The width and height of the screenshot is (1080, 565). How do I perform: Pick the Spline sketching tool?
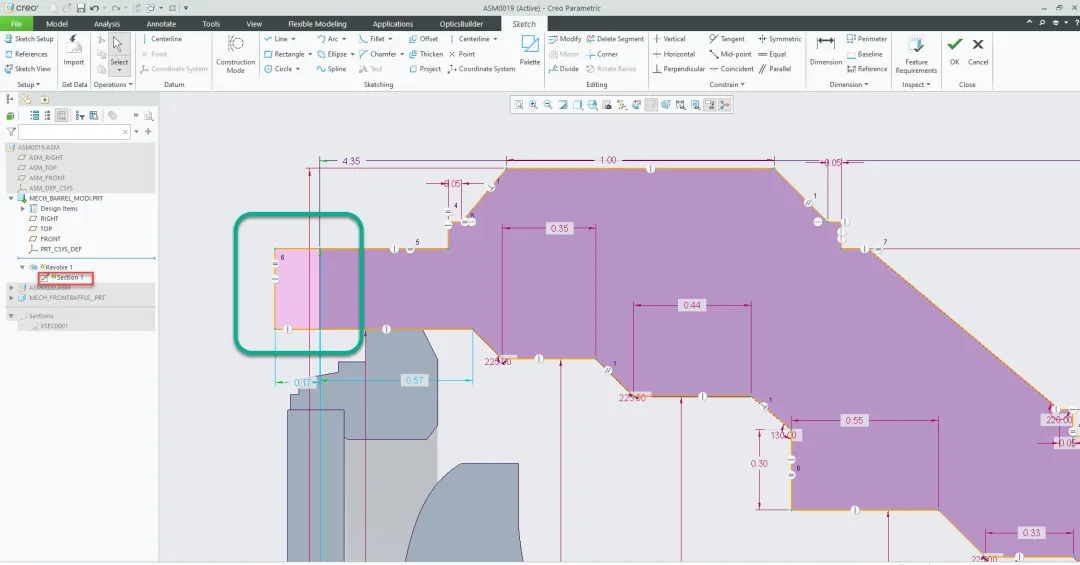click(x=331, y=69)
